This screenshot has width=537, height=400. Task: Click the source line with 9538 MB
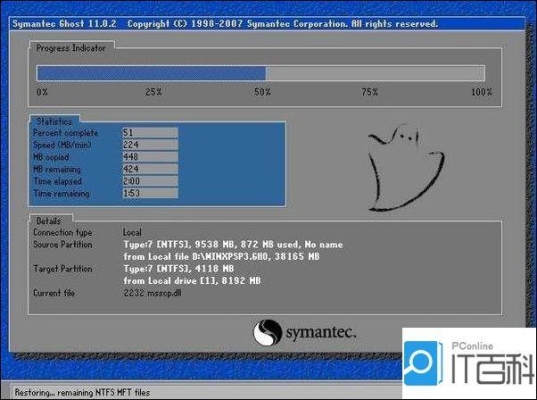pos(233,245)
